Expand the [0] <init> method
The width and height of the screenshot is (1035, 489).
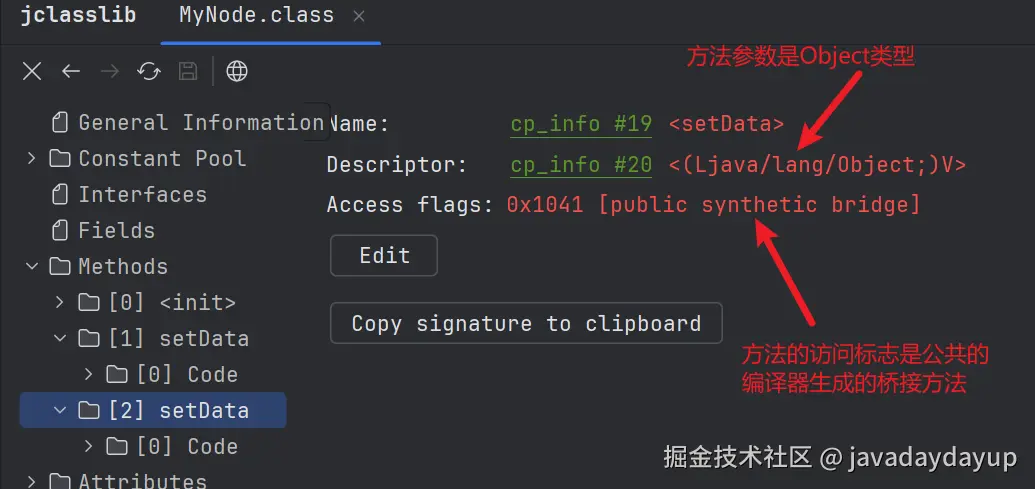coord(60,302)
